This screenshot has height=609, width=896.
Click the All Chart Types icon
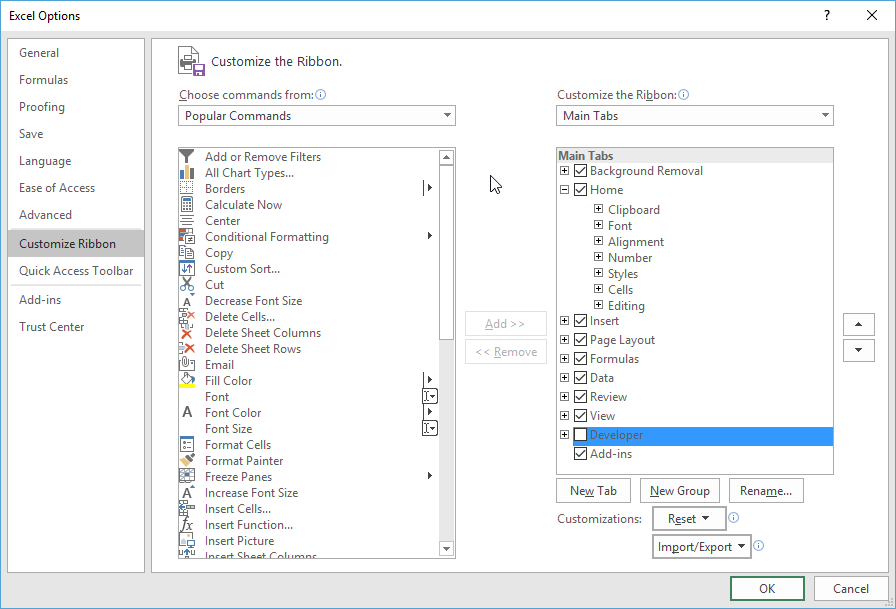(186, 173)
